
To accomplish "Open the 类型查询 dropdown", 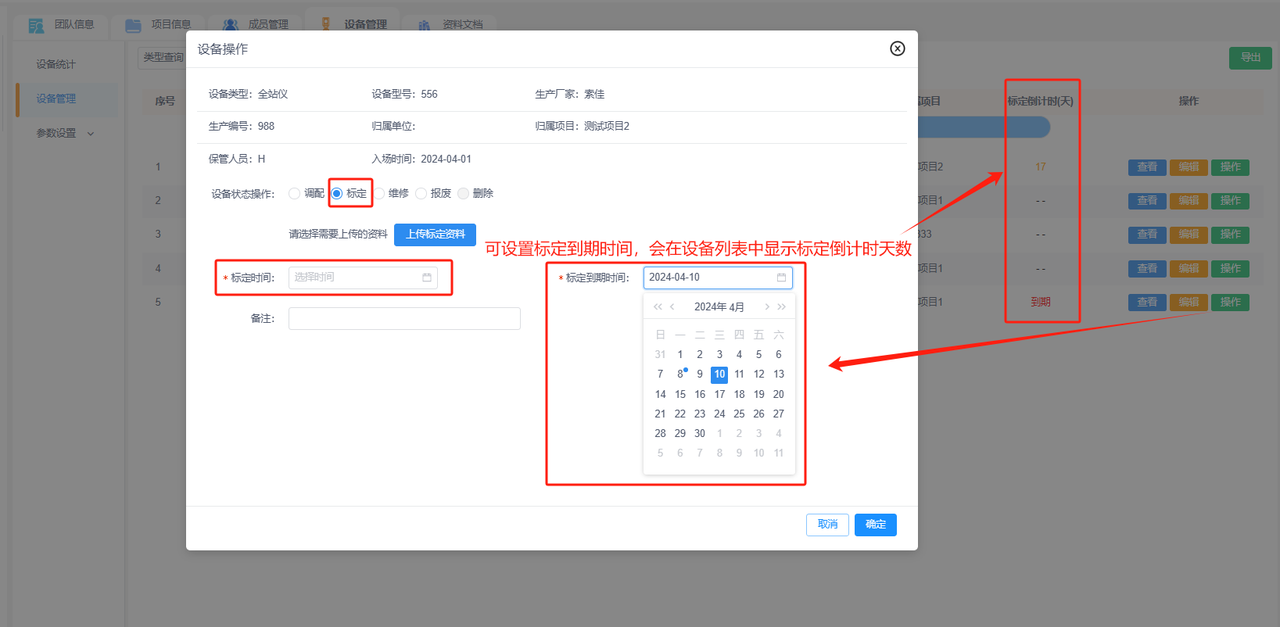I will [x=162, y=58].
